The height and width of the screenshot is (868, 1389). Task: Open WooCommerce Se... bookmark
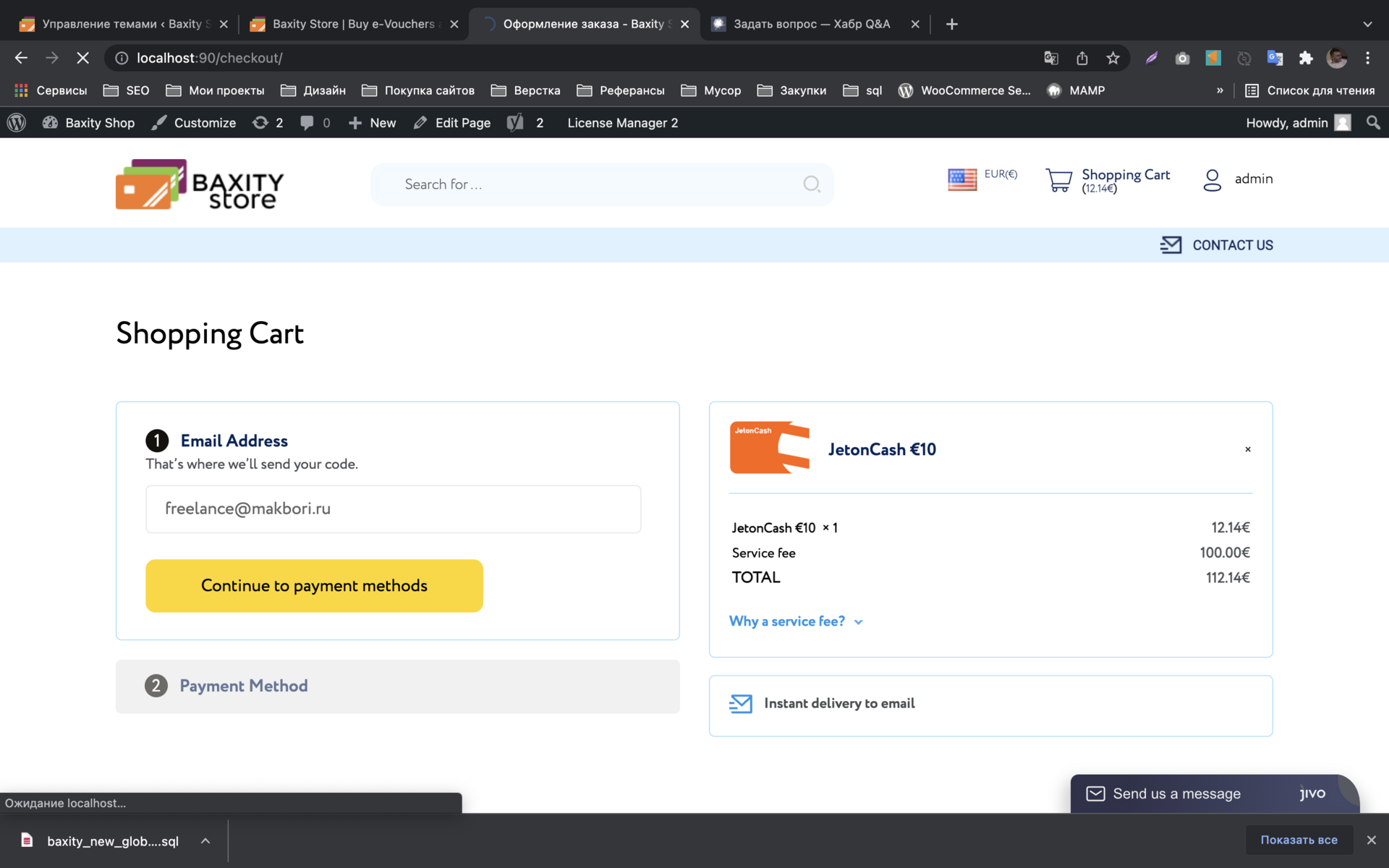(x=964, y=90)
